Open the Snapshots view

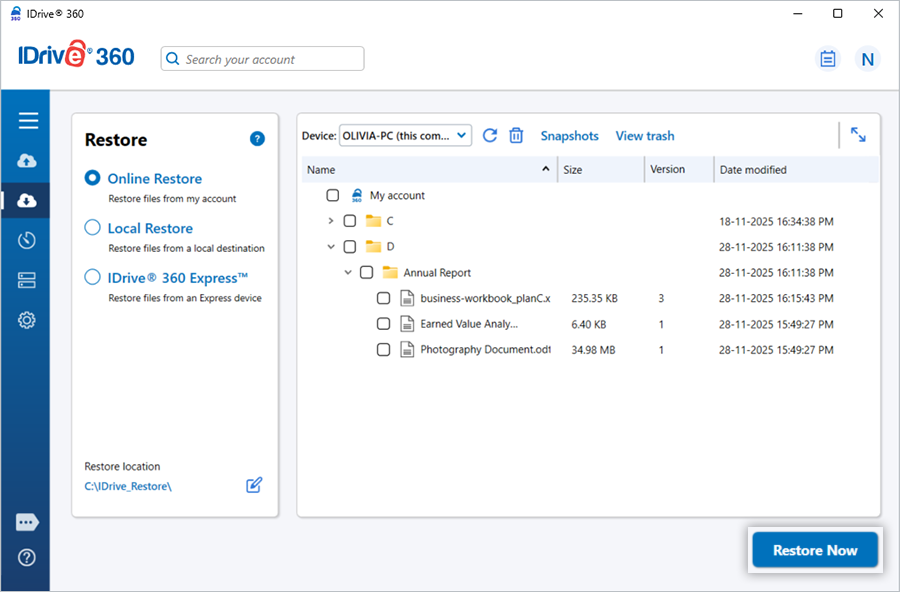(x=569, y=136)
